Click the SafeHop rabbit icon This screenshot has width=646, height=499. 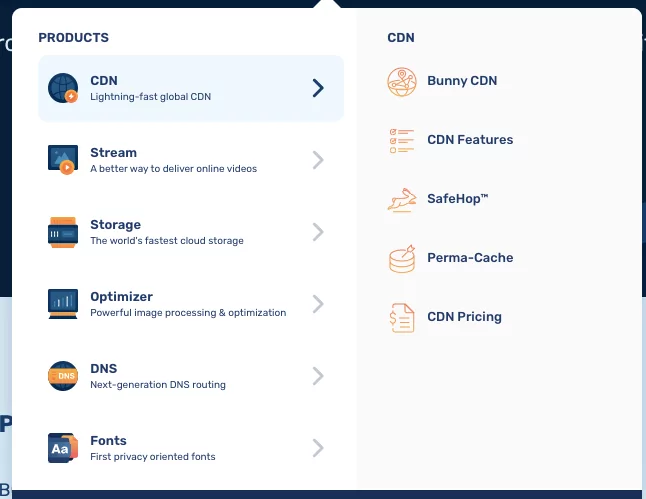(402, 200)
